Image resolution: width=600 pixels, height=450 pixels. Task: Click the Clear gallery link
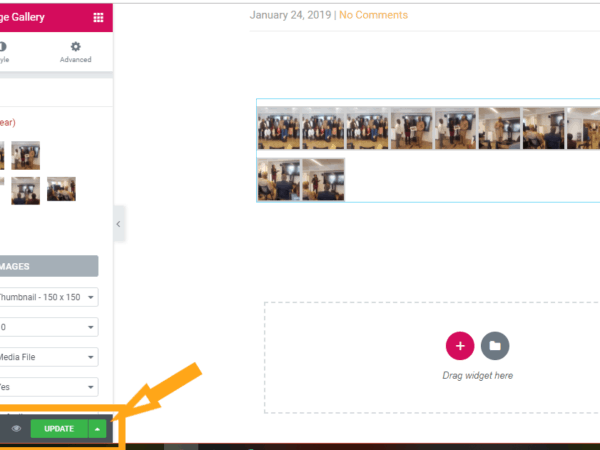click(x=7, y=122)
